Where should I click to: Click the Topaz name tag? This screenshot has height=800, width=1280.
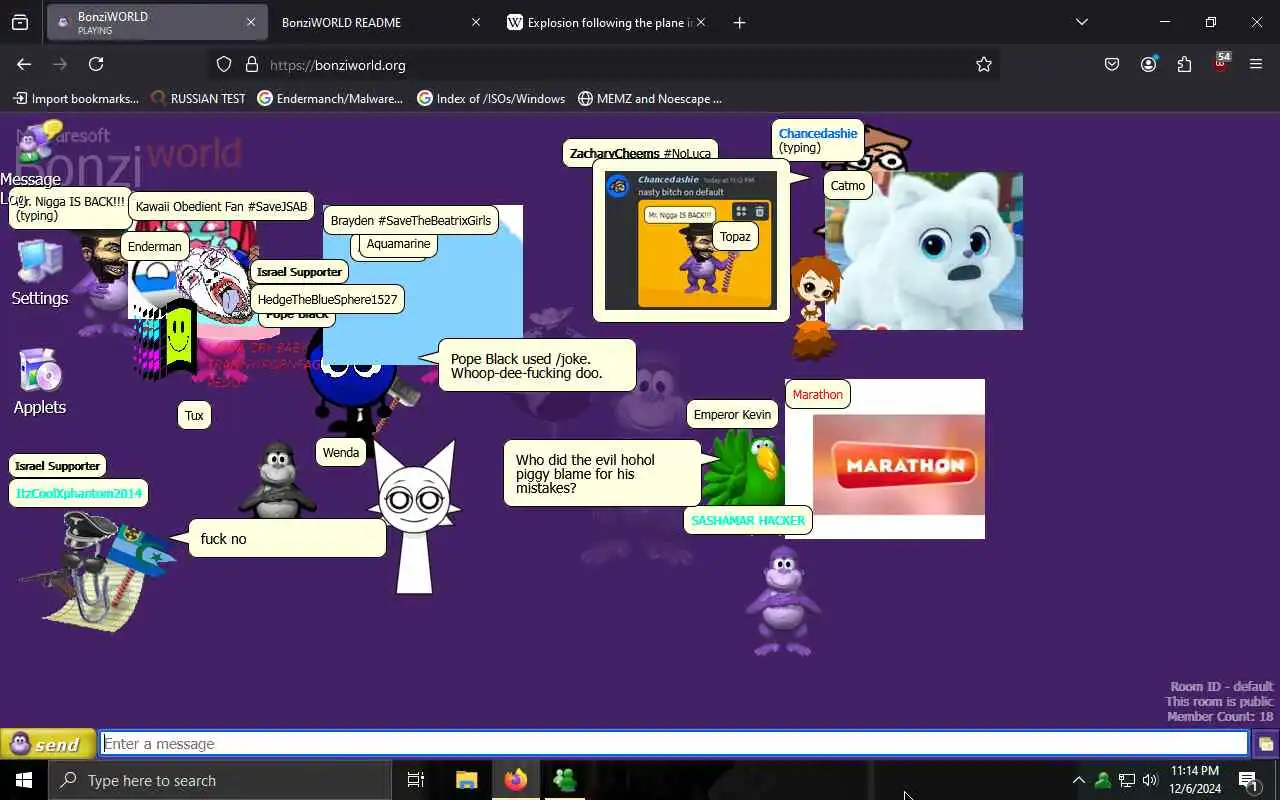pyautogui.click(x=735, y=237)
